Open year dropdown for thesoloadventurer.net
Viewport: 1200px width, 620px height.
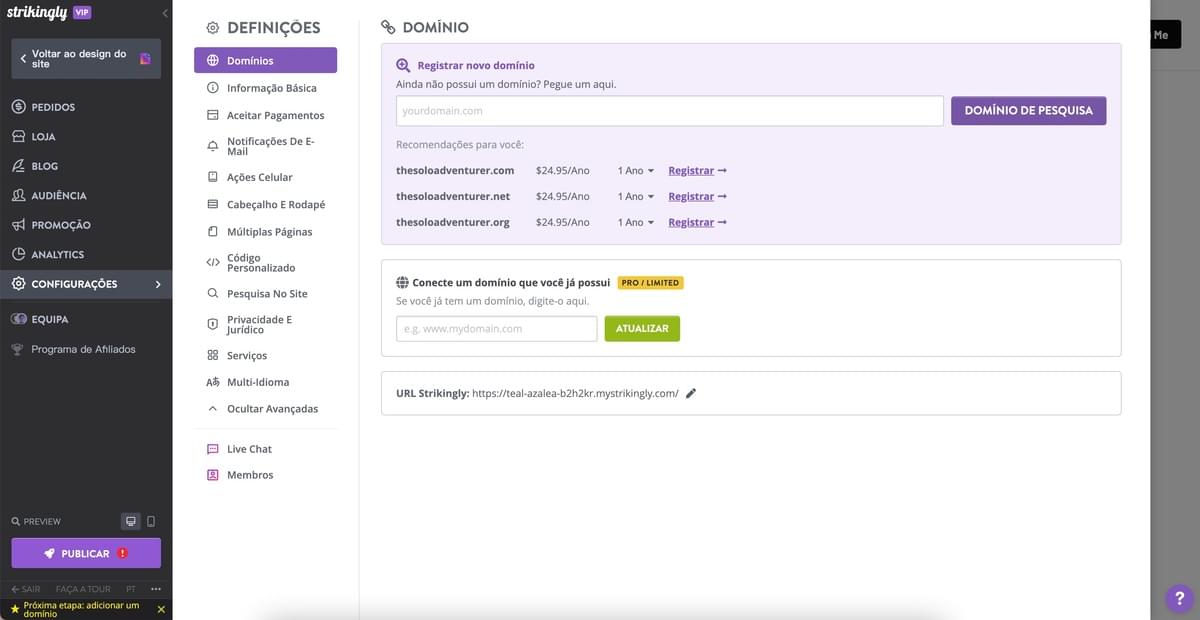click(636, 196)
